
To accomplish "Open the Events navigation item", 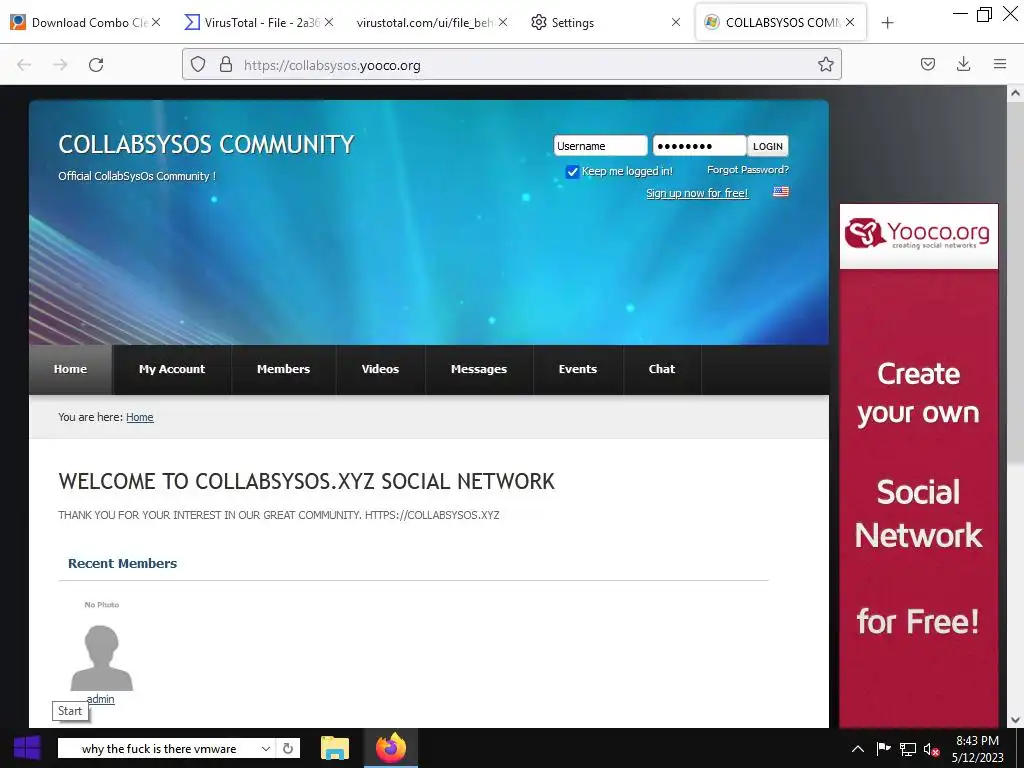I will 578,369.
